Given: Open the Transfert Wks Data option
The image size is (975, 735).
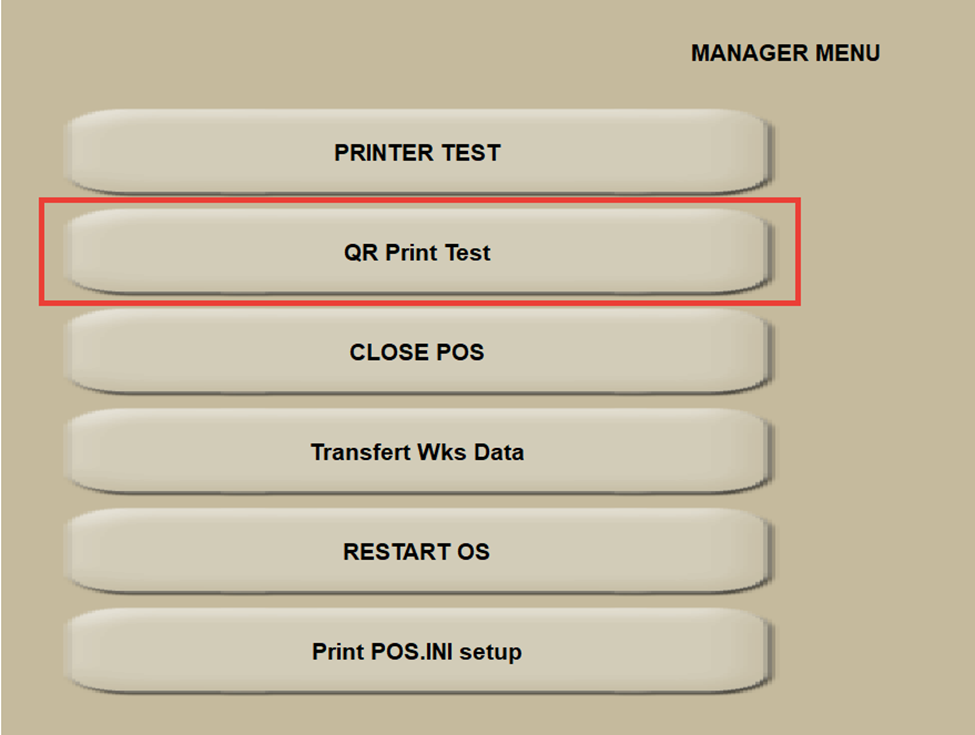Looking at the screenshot, I should tap(417, 451).
